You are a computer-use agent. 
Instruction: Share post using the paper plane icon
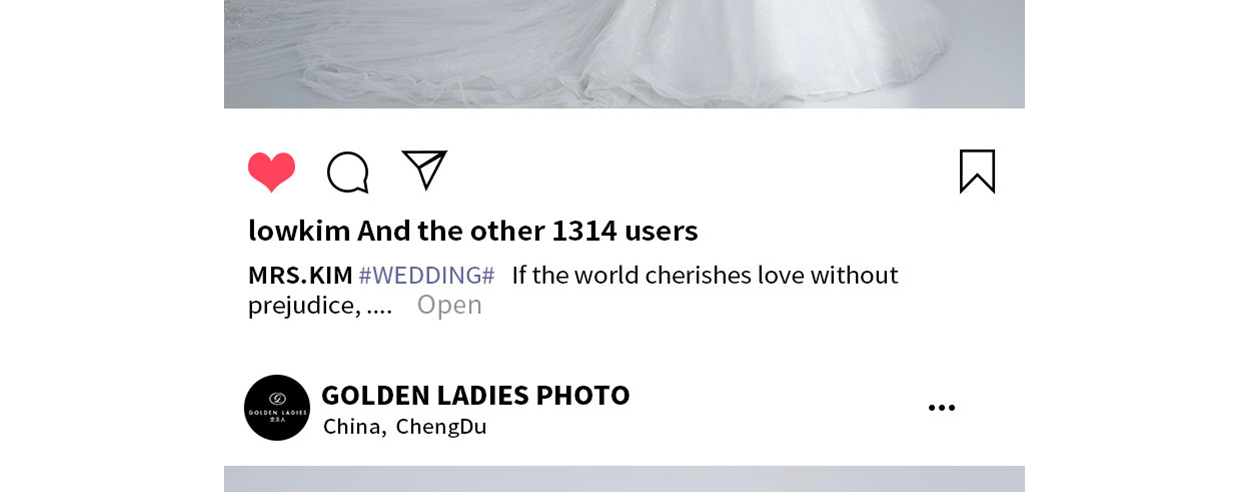424,170
